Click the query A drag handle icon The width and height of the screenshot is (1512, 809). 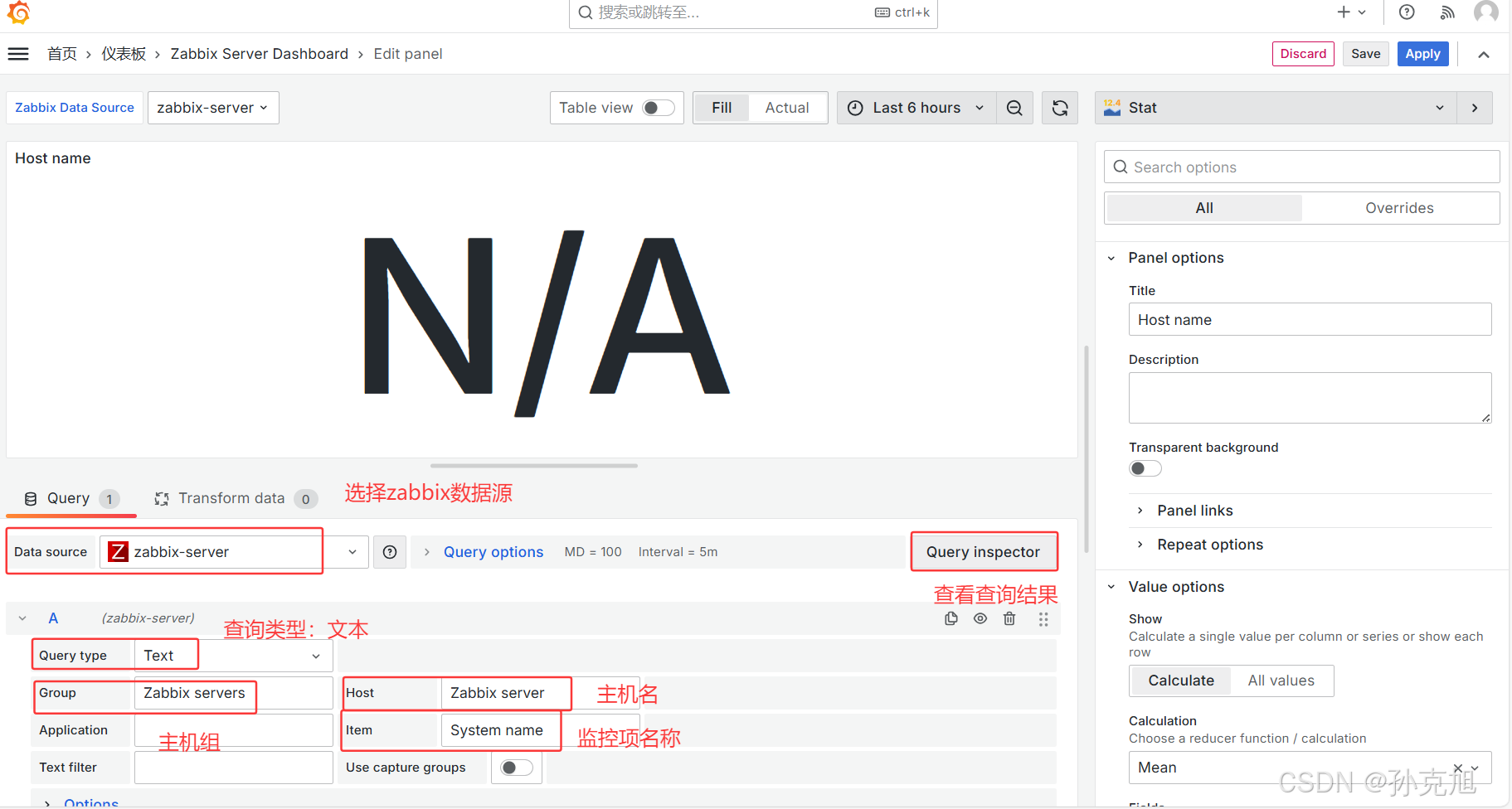point(1043,619)
